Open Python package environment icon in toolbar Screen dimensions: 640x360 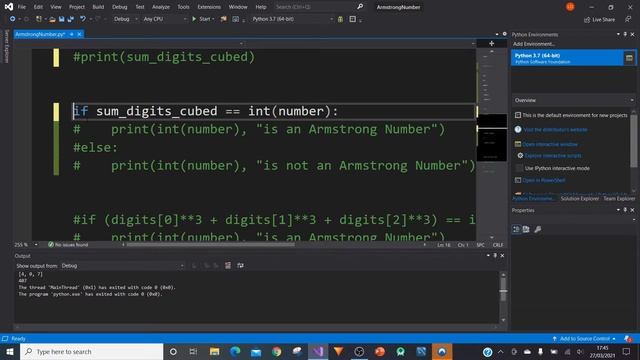[x=340, y=19]
